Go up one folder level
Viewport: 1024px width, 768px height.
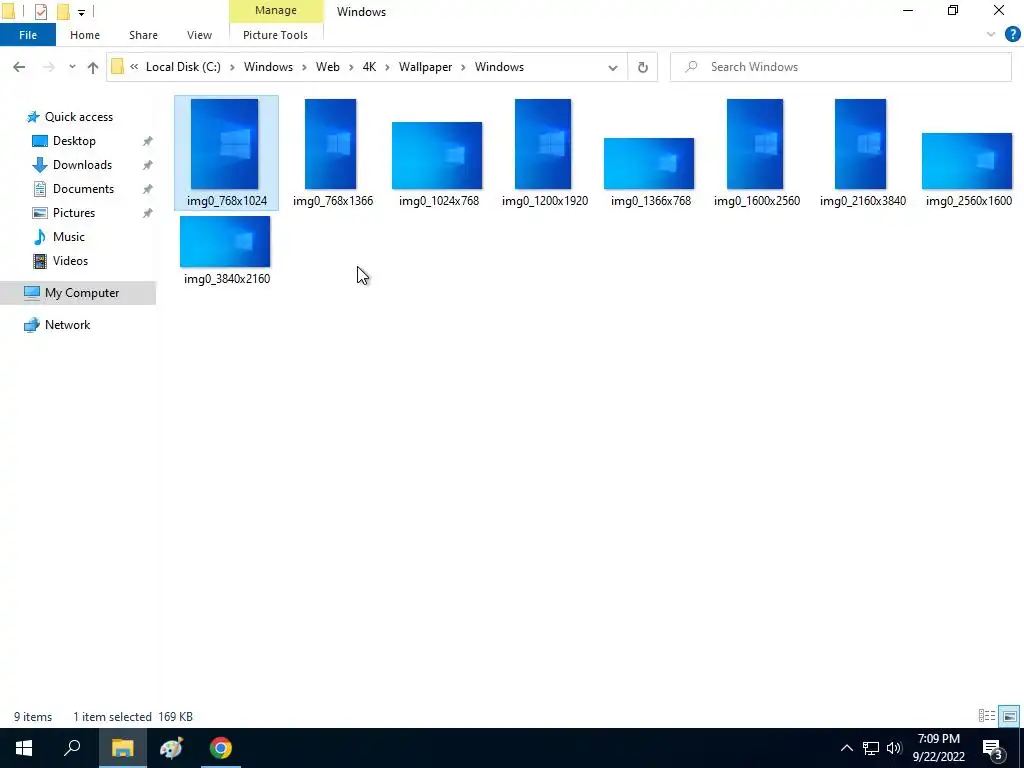(93, 67)
